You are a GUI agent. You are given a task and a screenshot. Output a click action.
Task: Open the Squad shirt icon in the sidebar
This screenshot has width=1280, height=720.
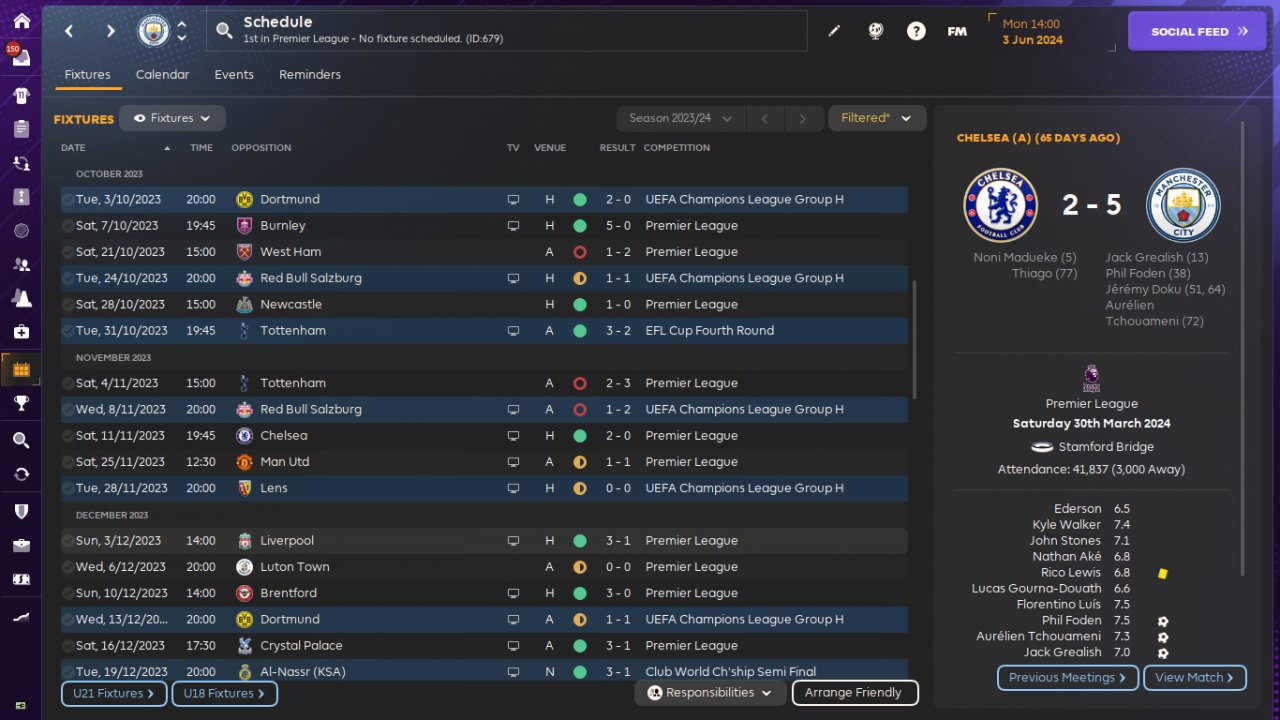[x=21, y=95]
